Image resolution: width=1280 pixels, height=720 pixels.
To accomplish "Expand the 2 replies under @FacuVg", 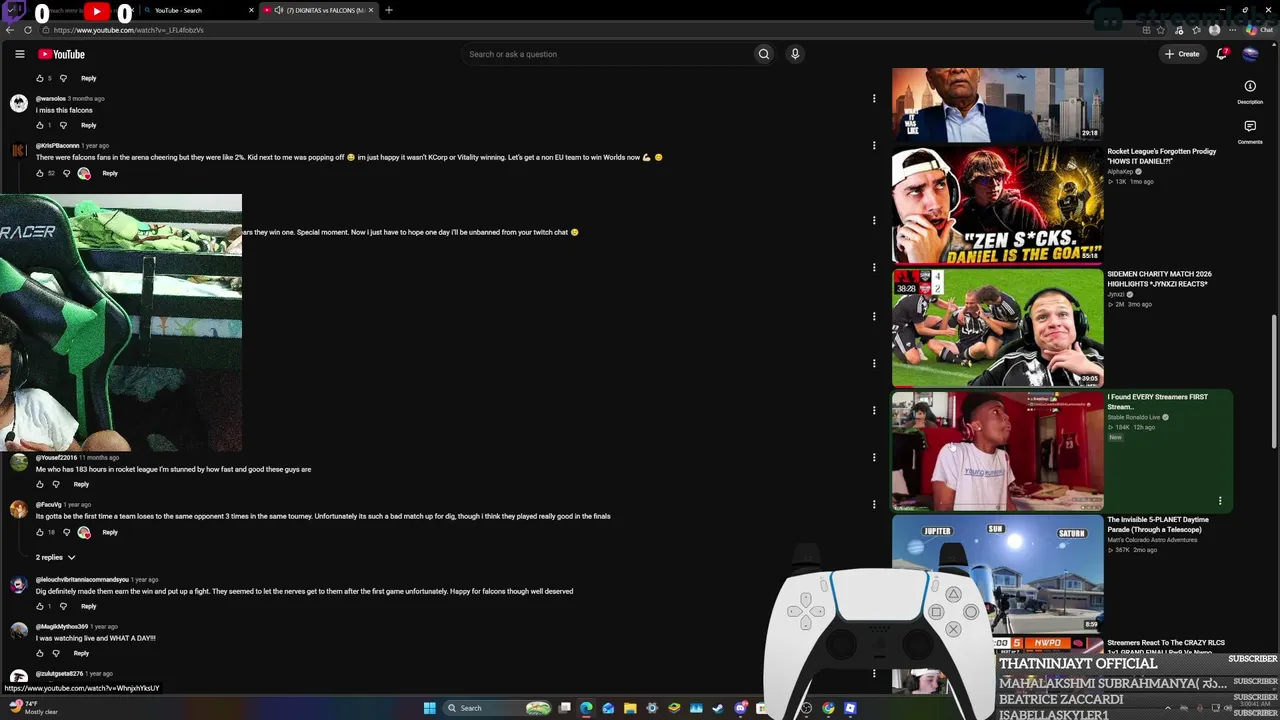I will 56,557.
